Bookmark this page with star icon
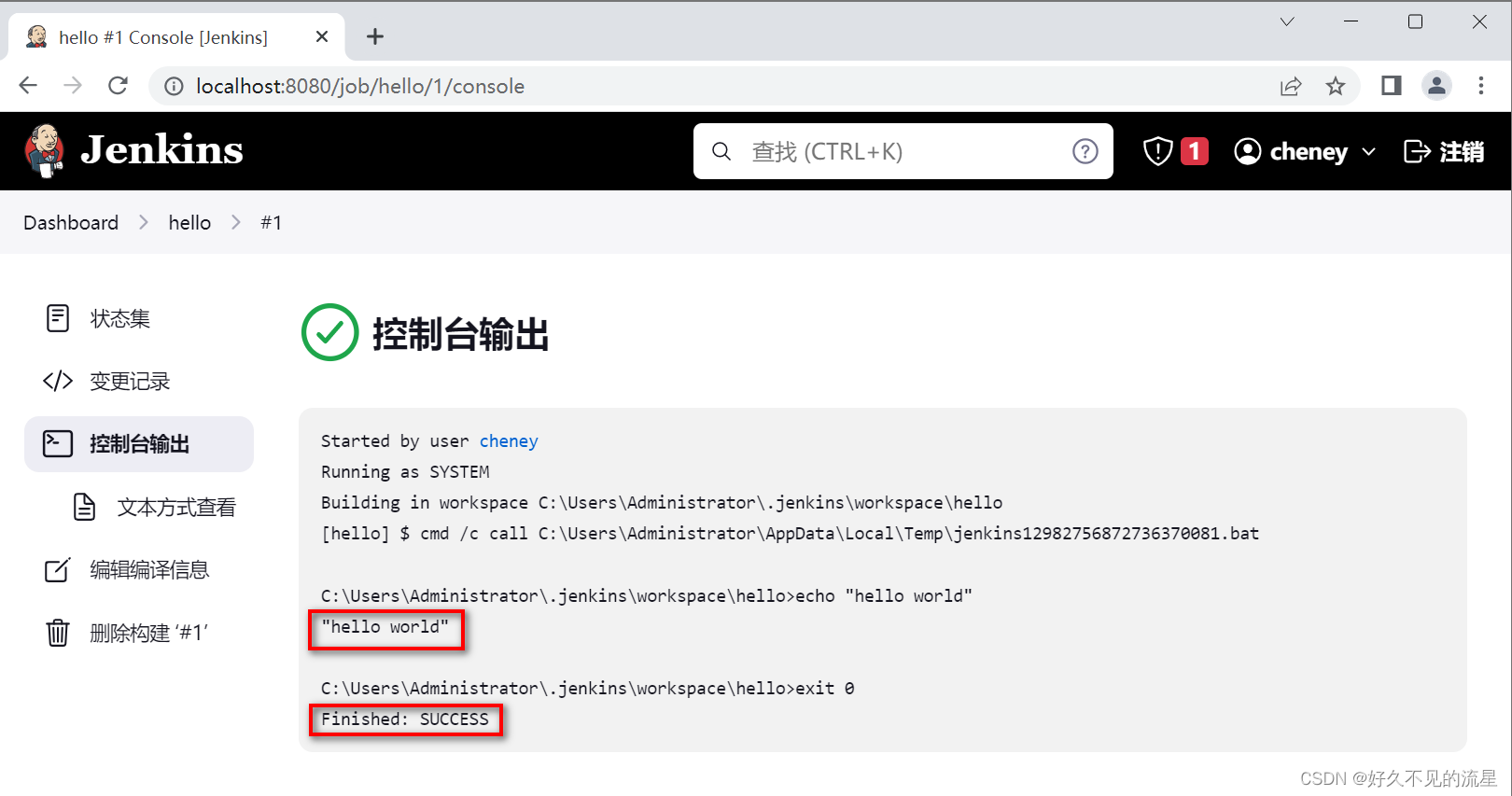The image size is (1512, 796). point(1336,86)
